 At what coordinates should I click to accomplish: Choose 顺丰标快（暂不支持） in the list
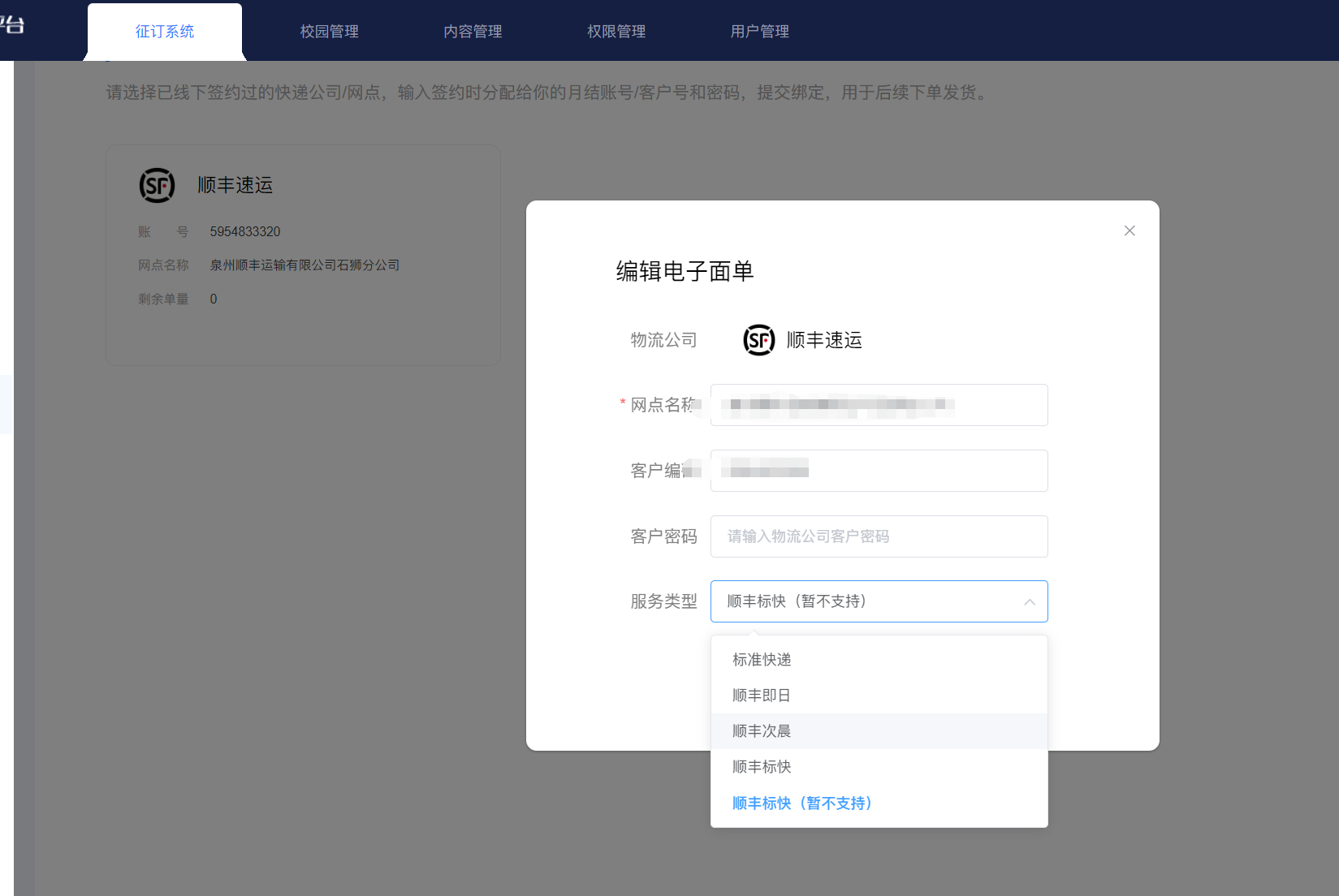(879, 803)
